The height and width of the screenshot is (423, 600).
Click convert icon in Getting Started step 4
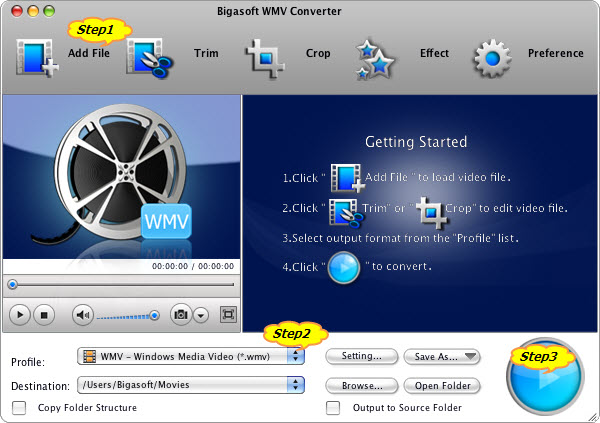(344, 268)
